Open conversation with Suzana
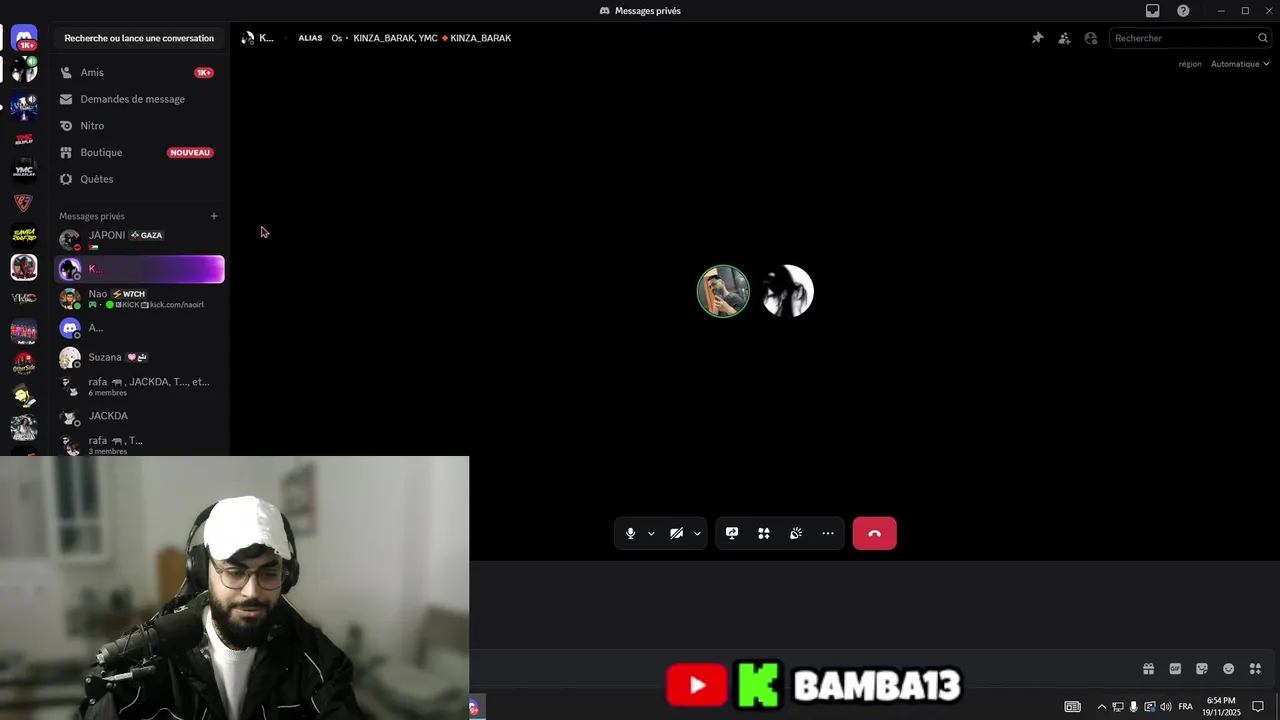 click(139, 357)
